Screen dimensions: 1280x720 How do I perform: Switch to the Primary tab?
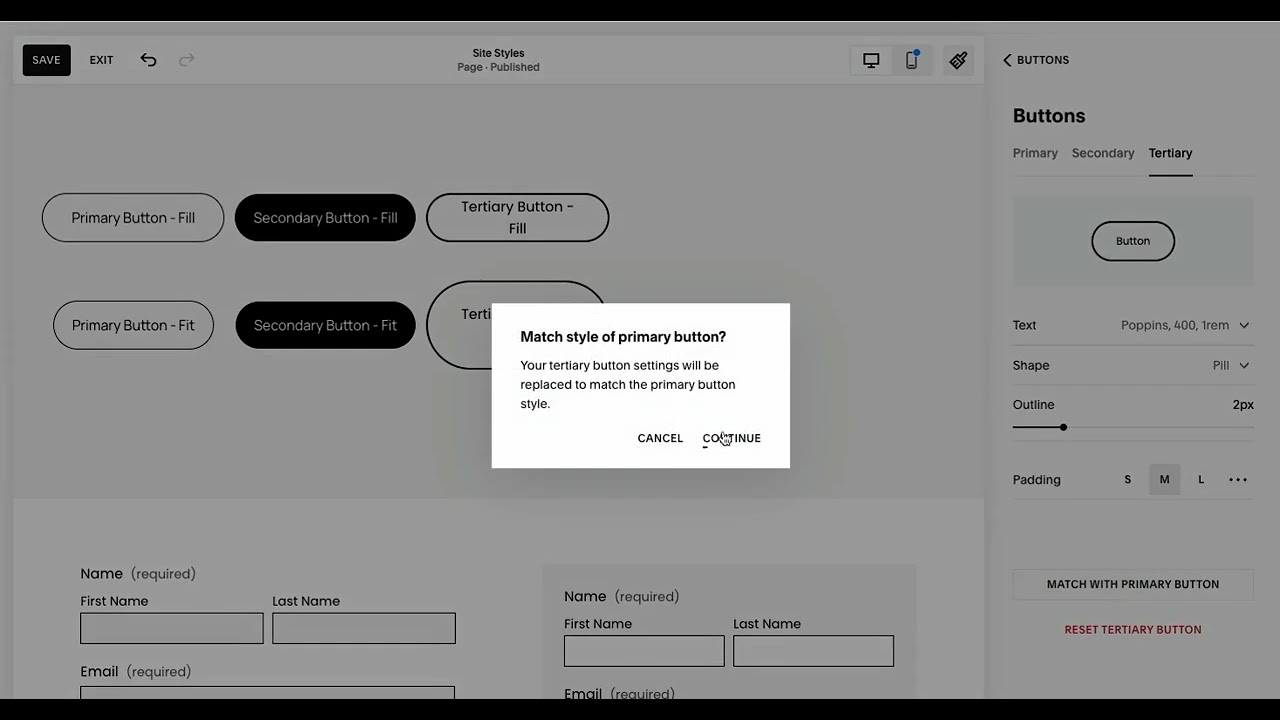[x=1035, y=153]
